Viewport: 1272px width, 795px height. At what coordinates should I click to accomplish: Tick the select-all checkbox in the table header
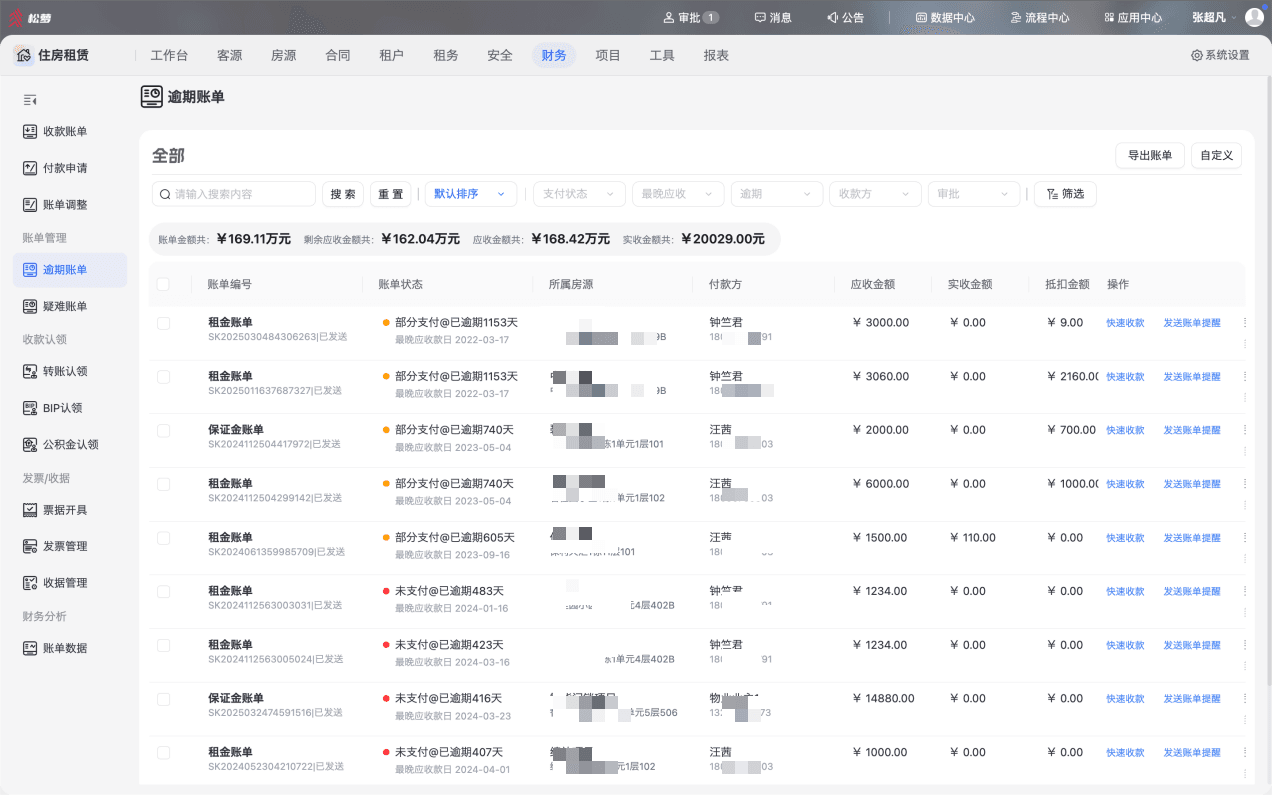point(163,285)
